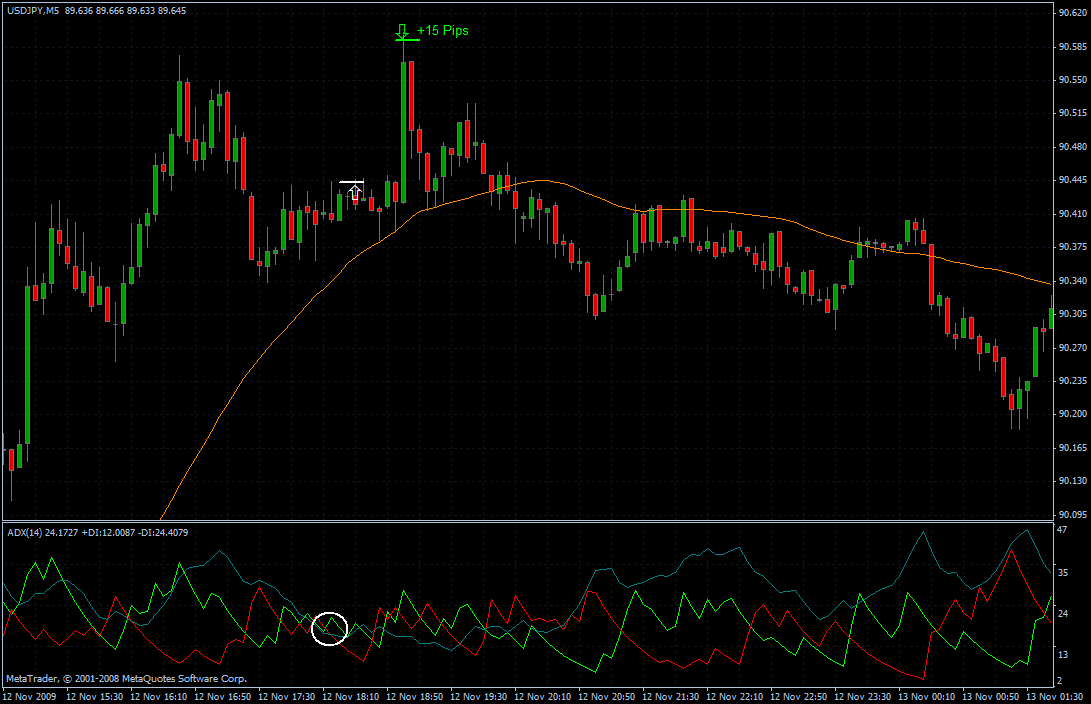Click price scale label 90.305
Viewport: 1091px width, 704px height.
[x=1073, y=314]
